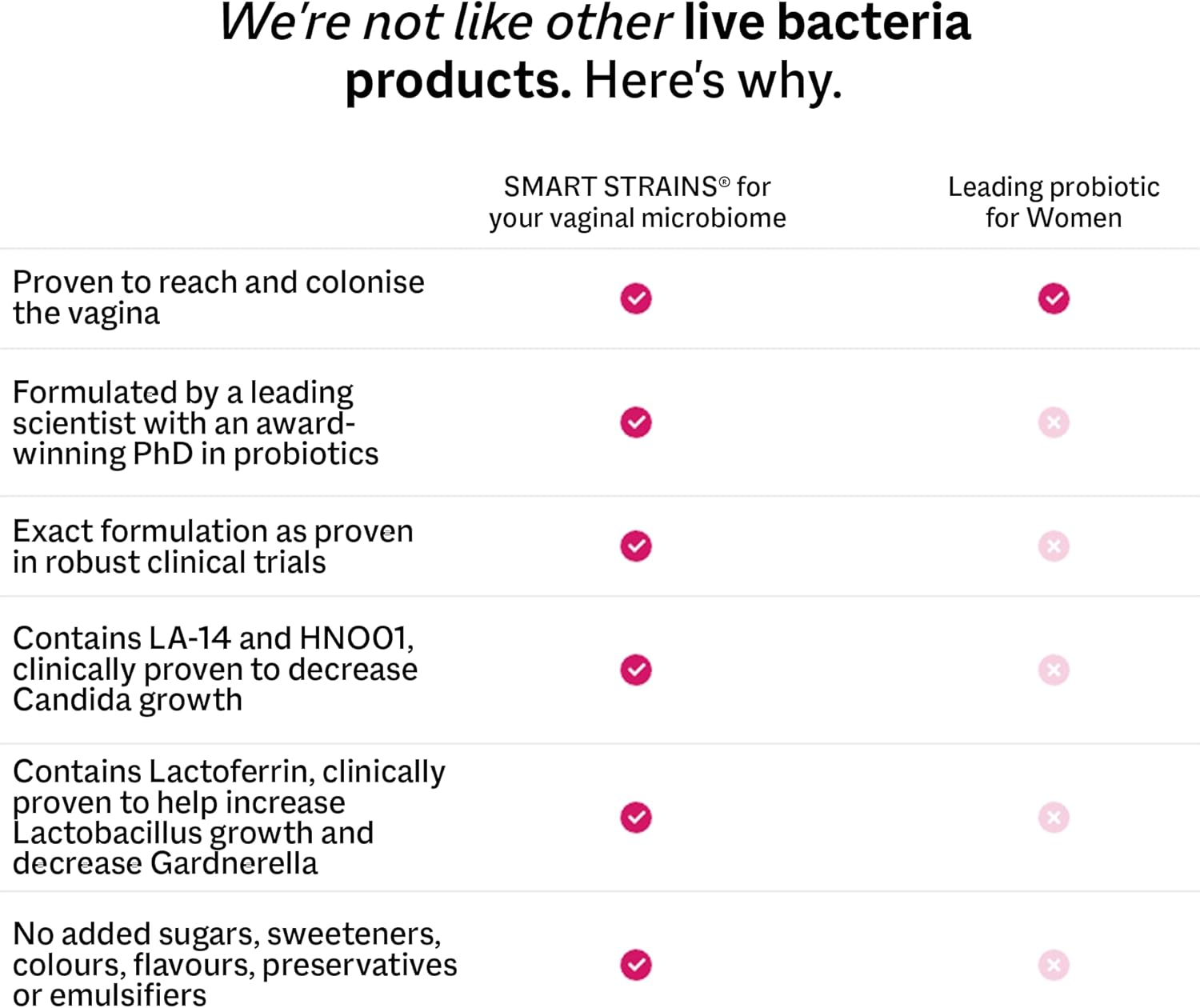
Task: Click SMART STRAINS checkmark for Lactoferrin row
Action: tap(636, 818)
